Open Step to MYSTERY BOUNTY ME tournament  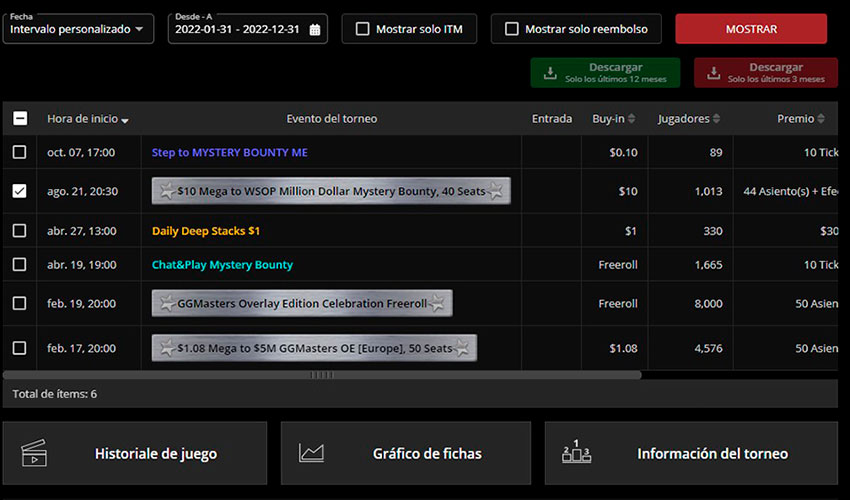(229, 152)
